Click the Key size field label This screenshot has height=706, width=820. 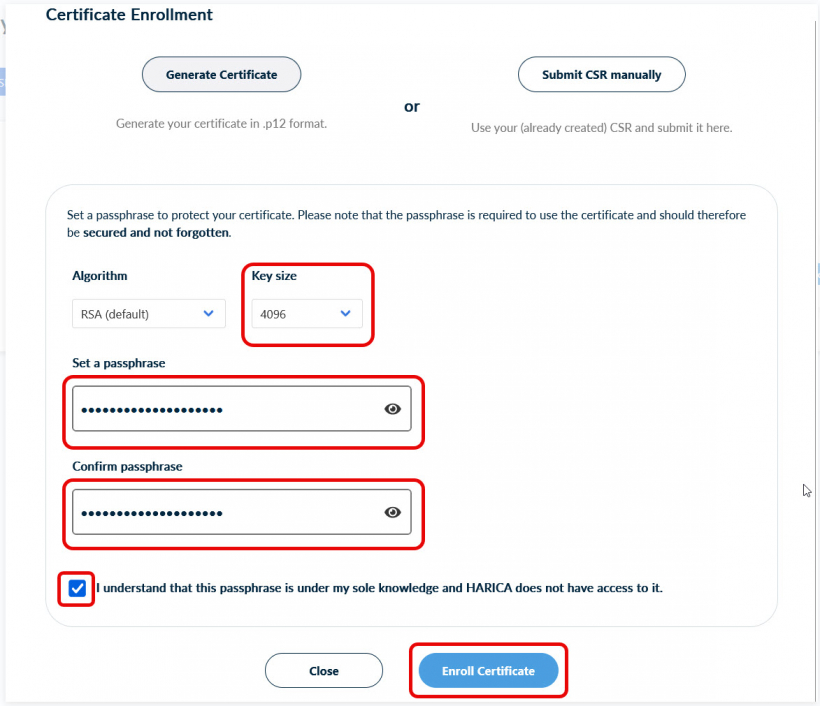tap(274, 276)
